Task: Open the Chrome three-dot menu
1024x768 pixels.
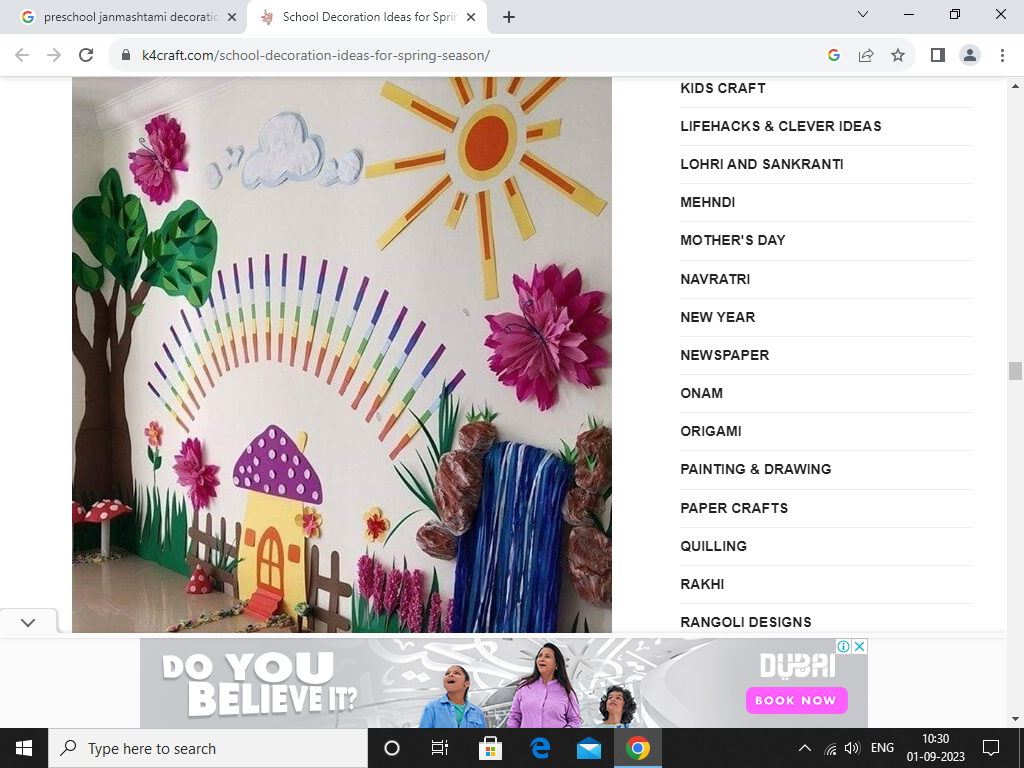Action: coord(1002,55)
